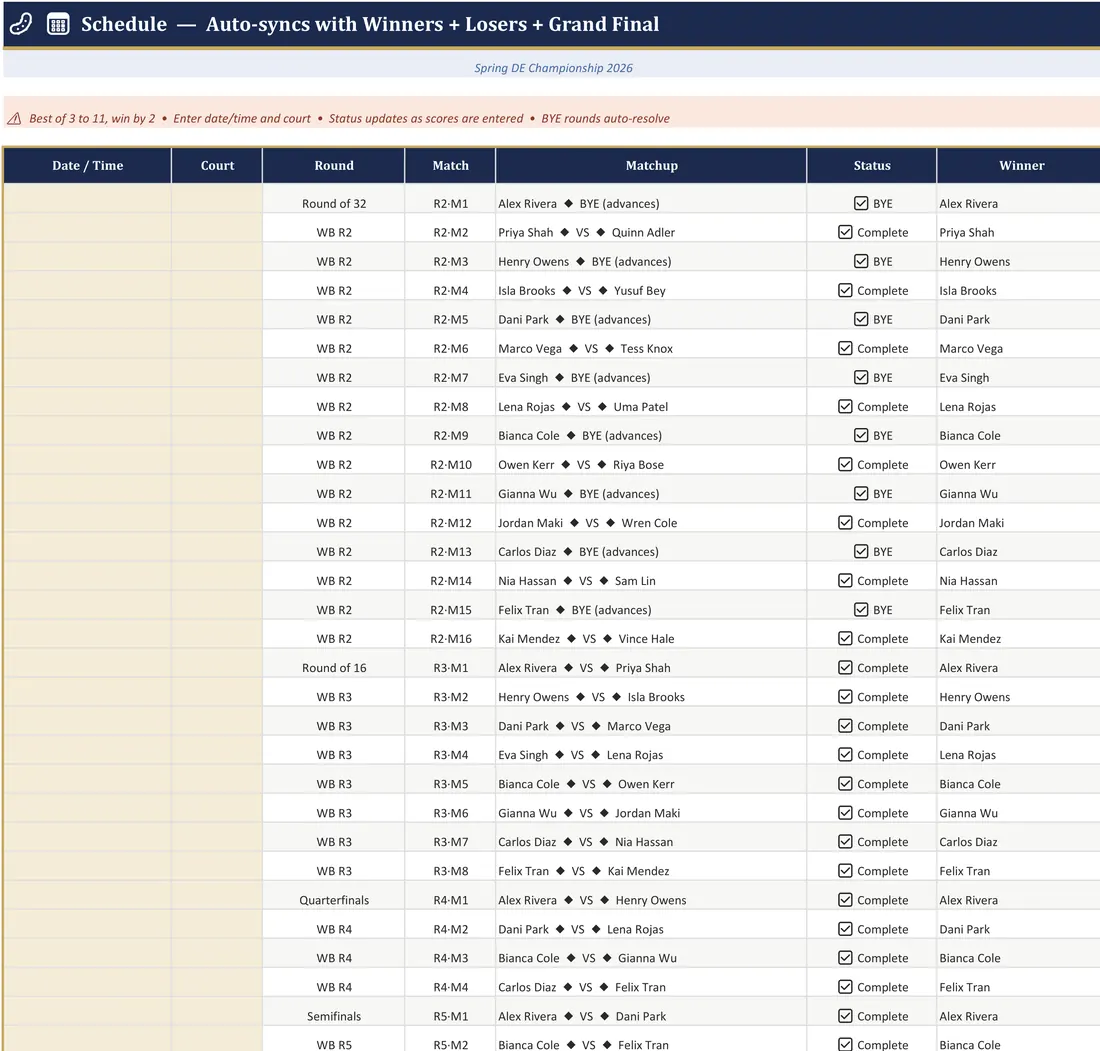Toggle Complete checkbox for match R2·M2
1100x1051 pixels.
[x=845, y=232]
